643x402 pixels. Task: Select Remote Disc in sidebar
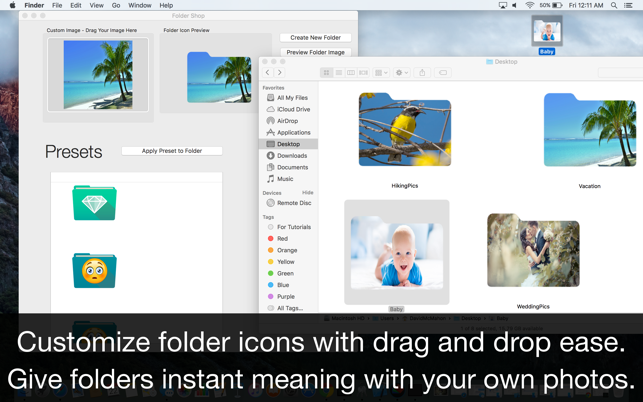click(289, 203)
